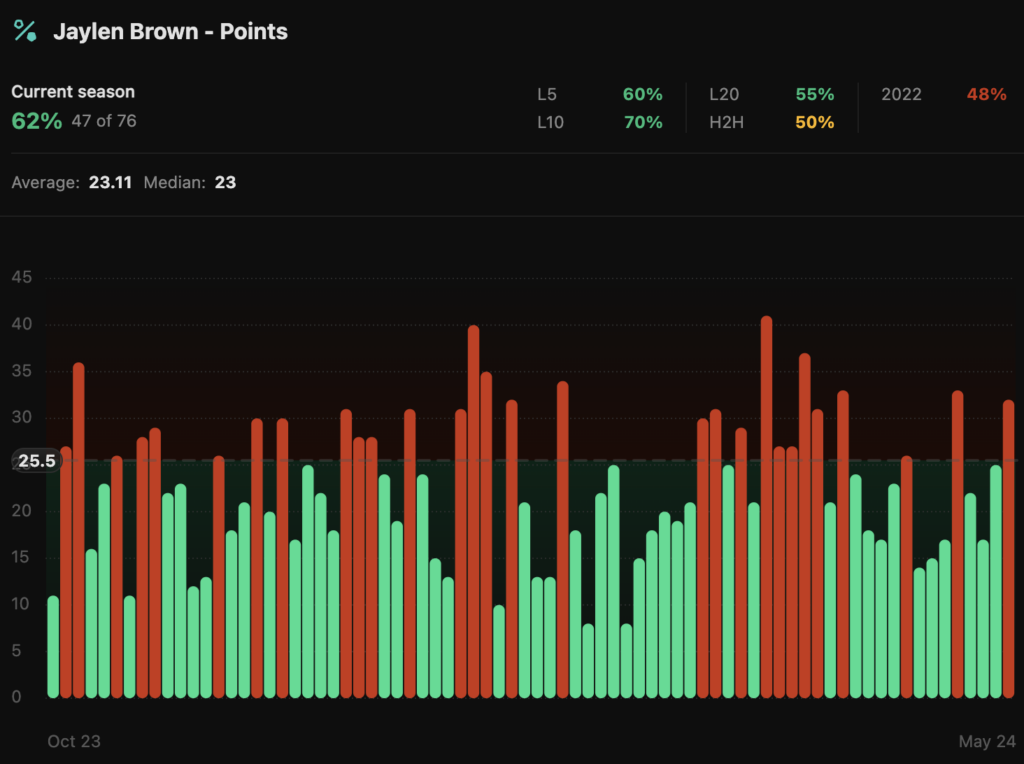1024x764 pixels.
Task: Click the 55% value for L20
Action: [x=815, y=95]
